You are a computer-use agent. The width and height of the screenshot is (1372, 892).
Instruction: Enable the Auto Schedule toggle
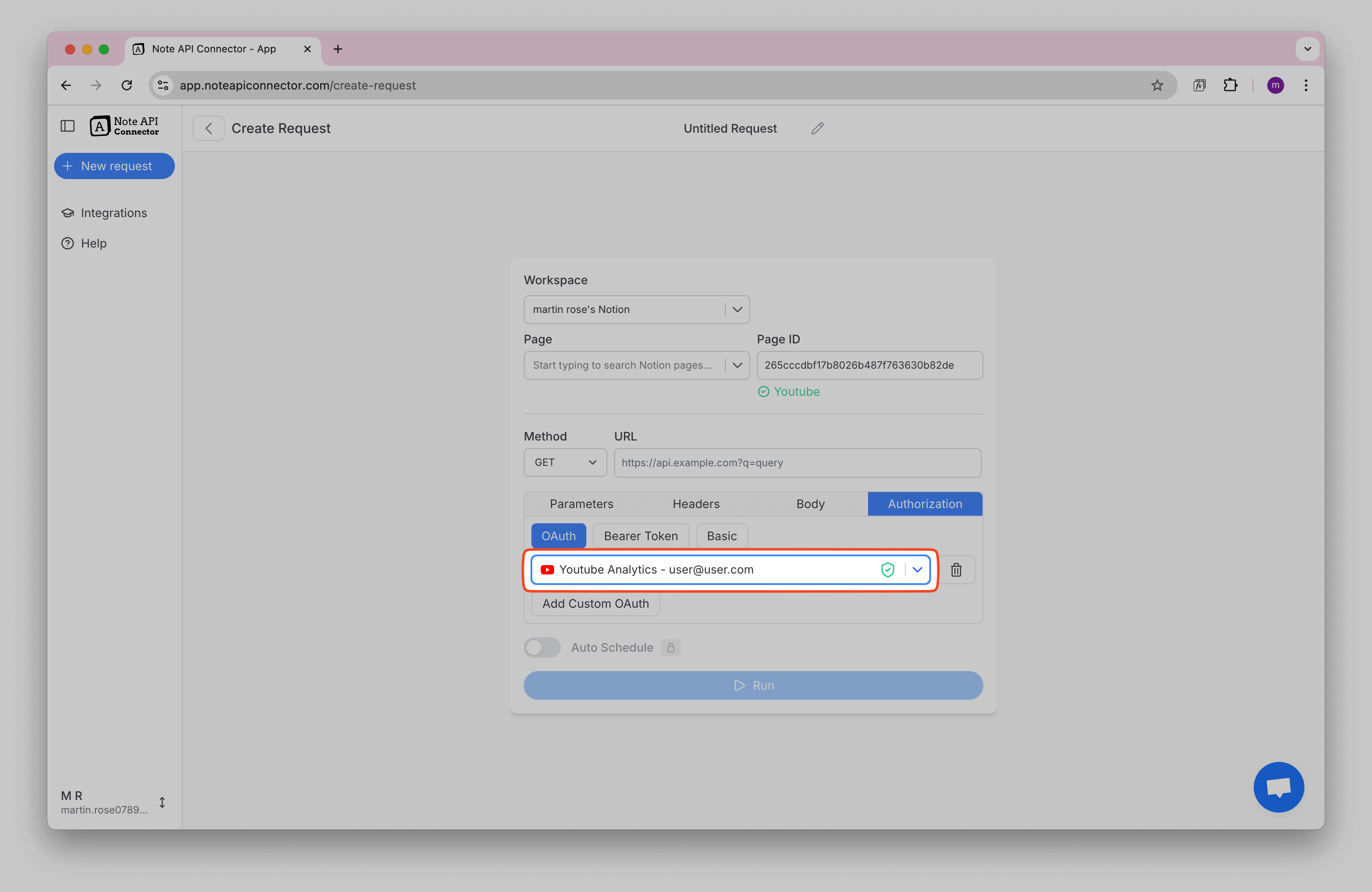pyautogui.click(x=542, y=648)
